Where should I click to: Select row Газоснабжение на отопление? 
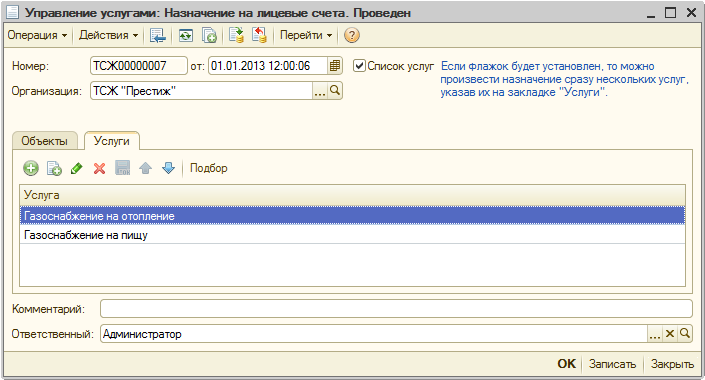352,216
